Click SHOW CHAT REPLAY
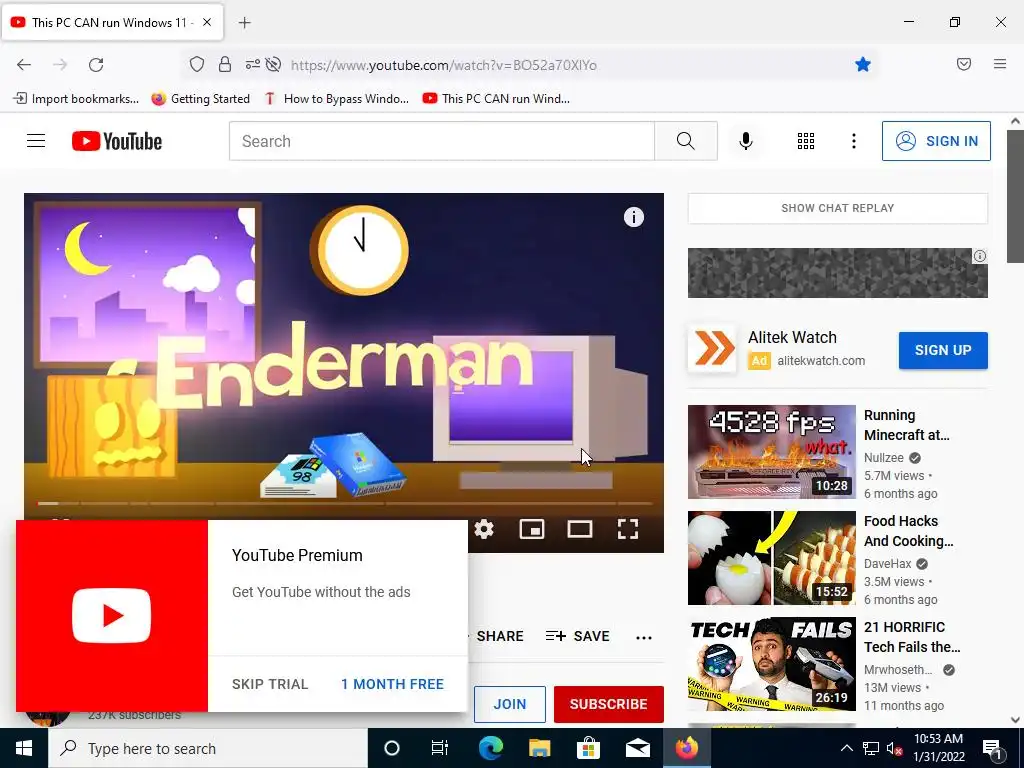 [837, 208]
